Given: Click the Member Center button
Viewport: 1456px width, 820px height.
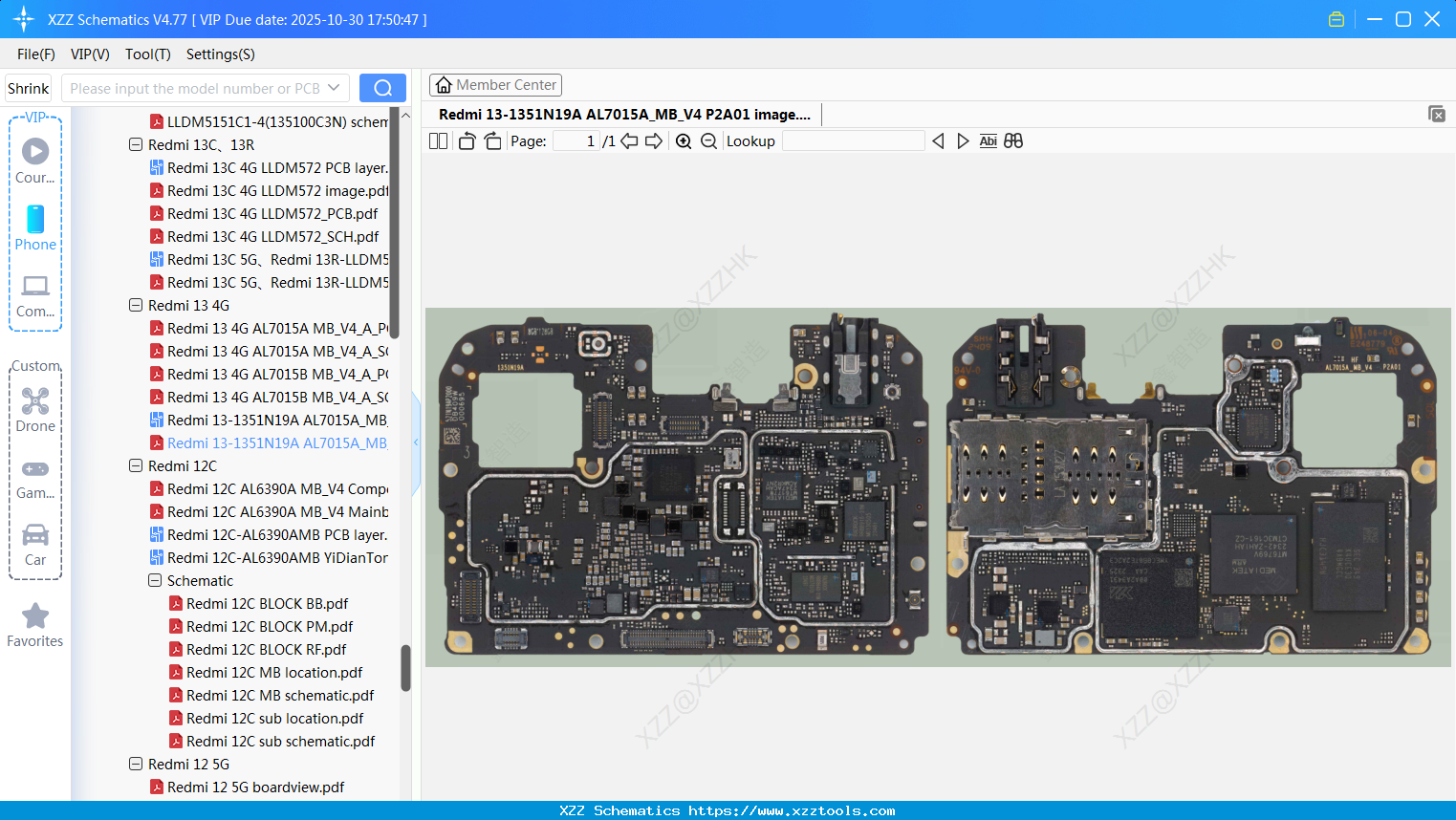Looking at the screenshot, I should (495, 84).
